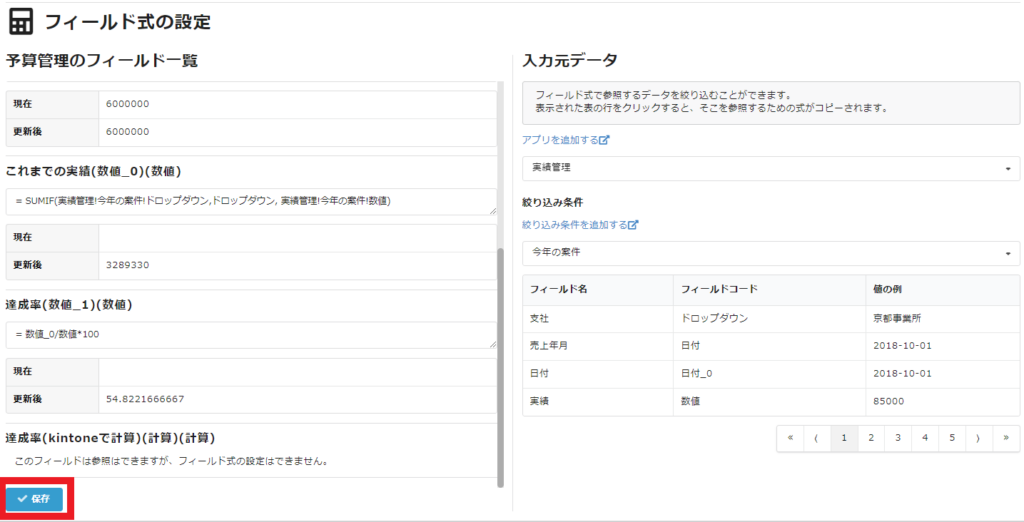Click the フィールド名 column header

pyautogui.click(x=598, y=289)
